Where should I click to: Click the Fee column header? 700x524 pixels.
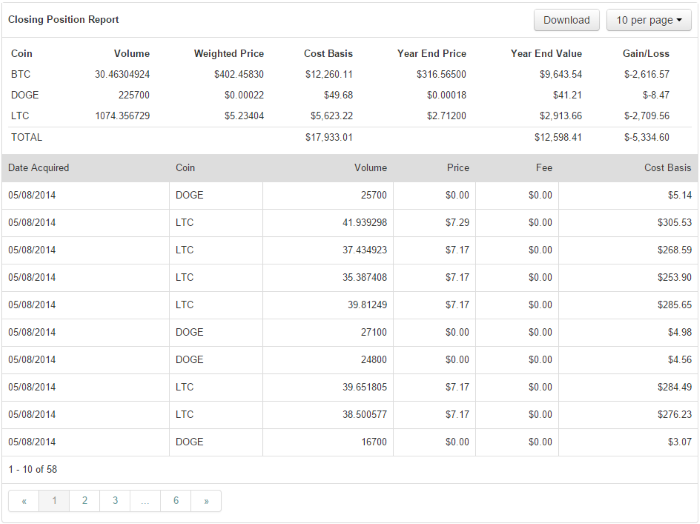point(544,168)
